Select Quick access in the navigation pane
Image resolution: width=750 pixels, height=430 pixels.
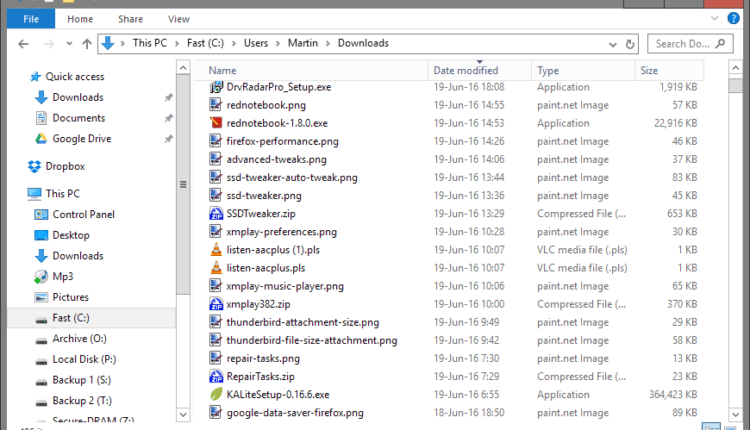click(x=75, y=77)
